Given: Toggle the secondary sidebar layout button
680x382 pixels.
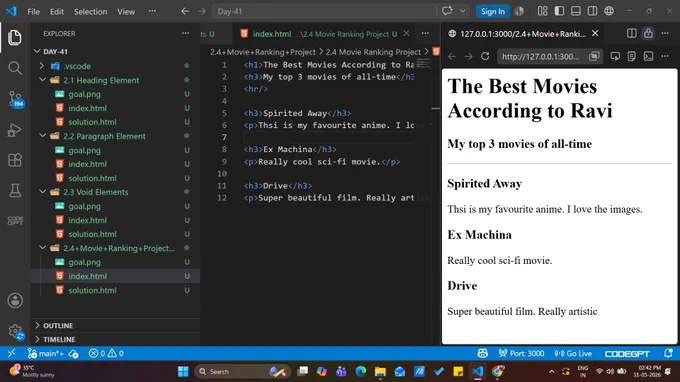Looking at the screenshot, I should (592, 11).
